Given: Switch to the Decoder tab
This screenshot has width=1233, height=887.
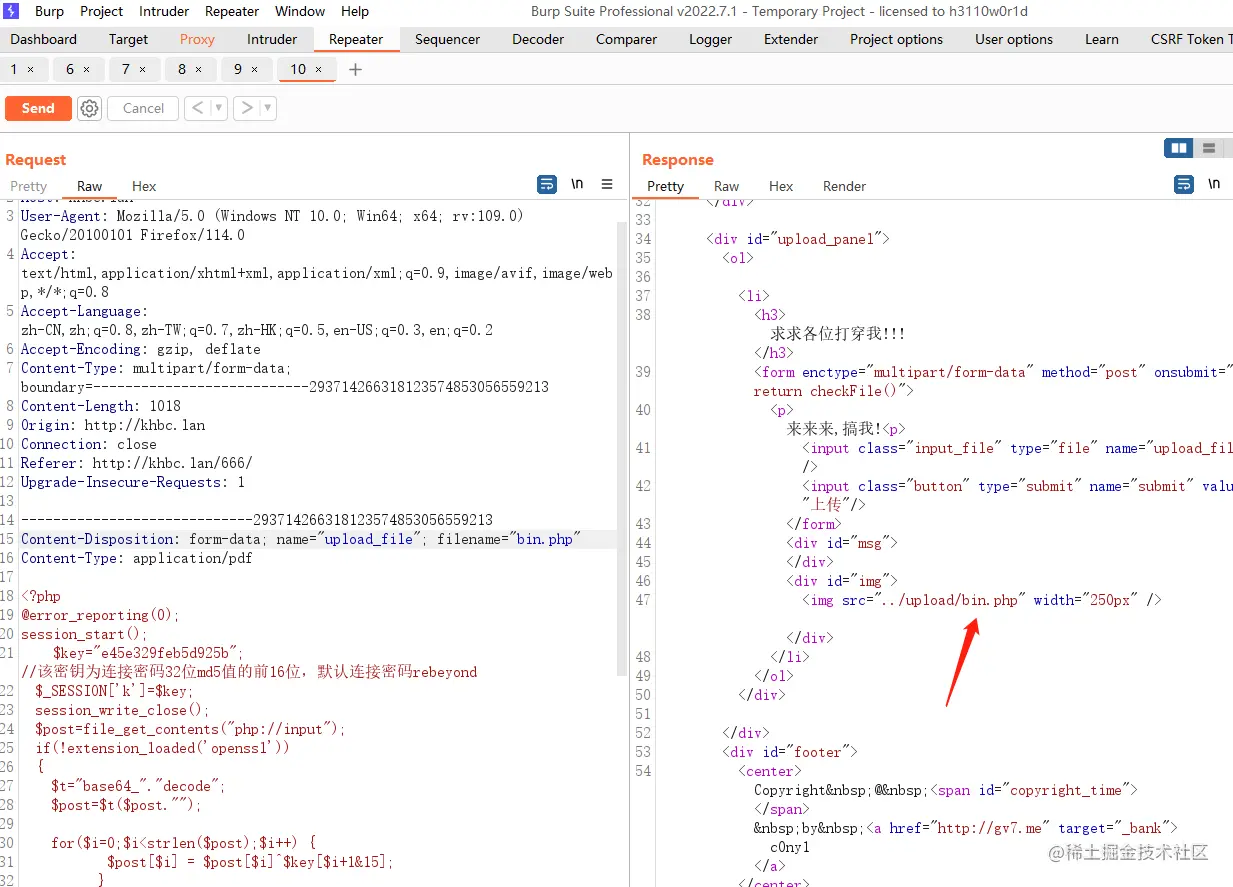Looking at the screenshot, I should click(538, 39).
